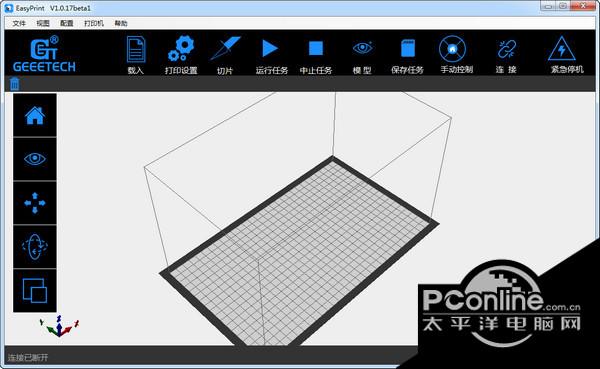Click the 载入 (Load) file icon
The height and width of the screenshot is (369, 600).
click(x=136, y=49)
